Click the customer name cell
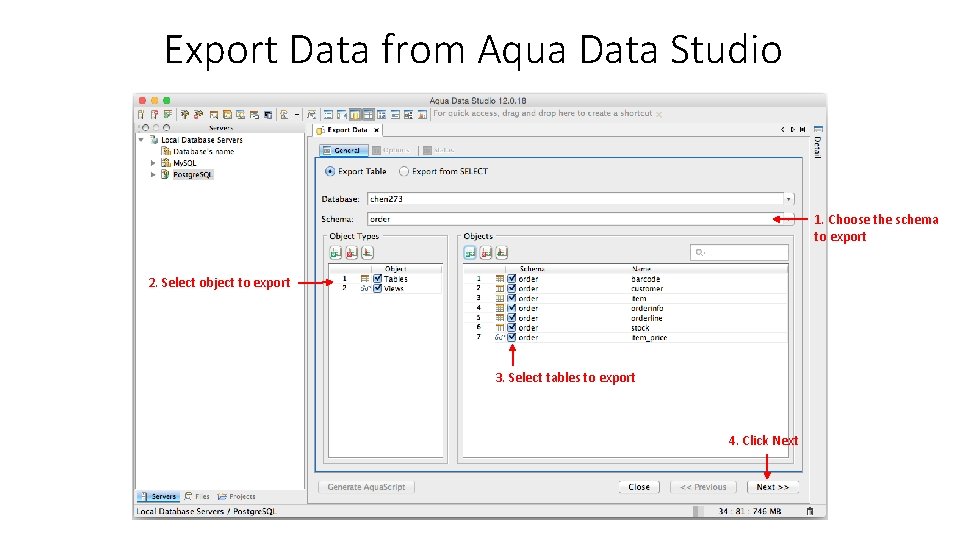 click(x=647, y=288)
